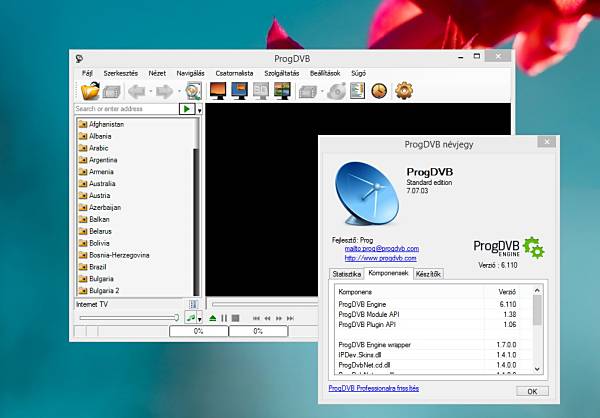Screen dimensions: 600x418
Task: Click the ProgDVB satellite dish logo in About dialog
Action: click(367, 194)
